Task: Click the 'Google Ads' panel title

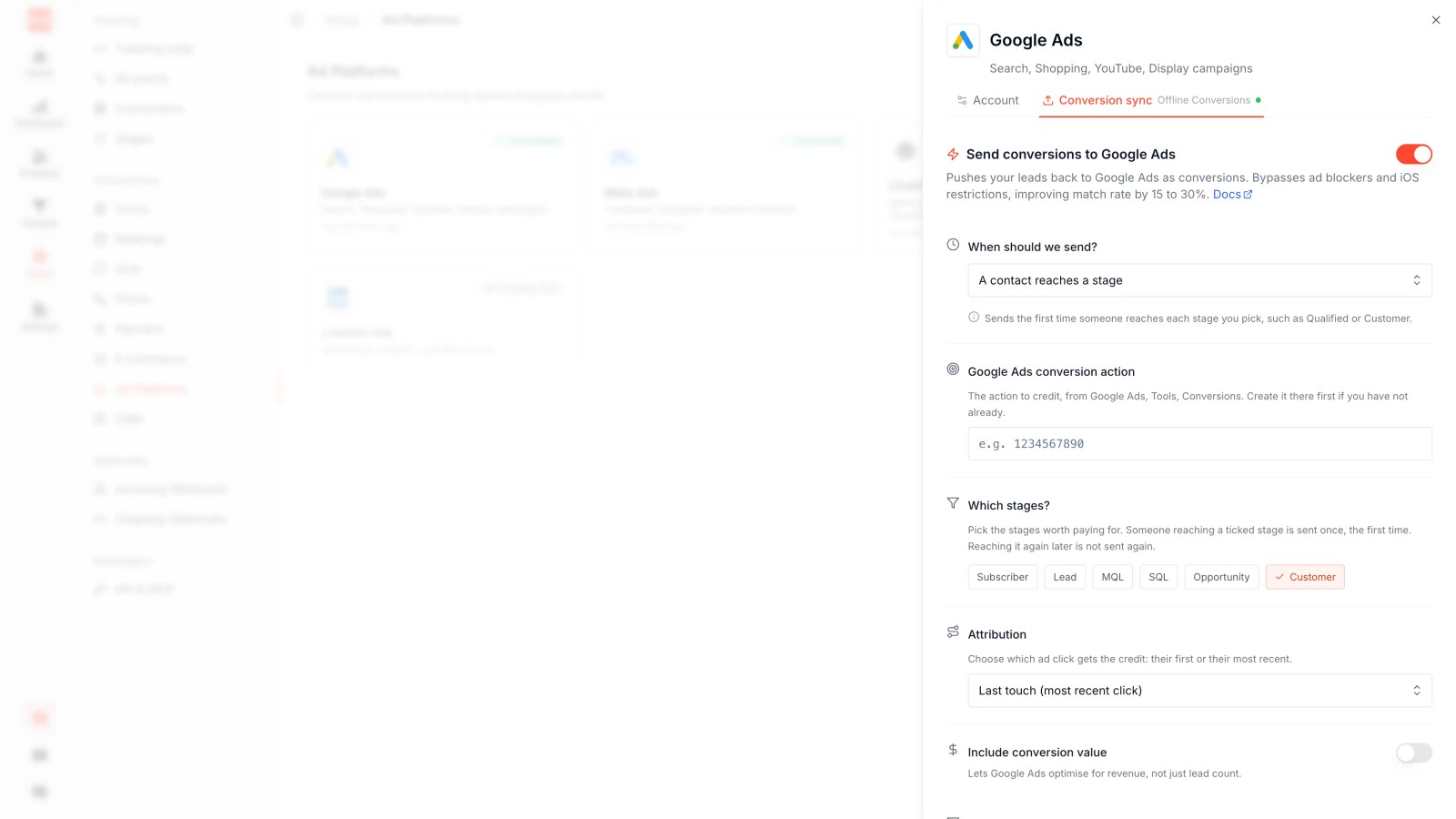Action: [x=1036, y=40]
